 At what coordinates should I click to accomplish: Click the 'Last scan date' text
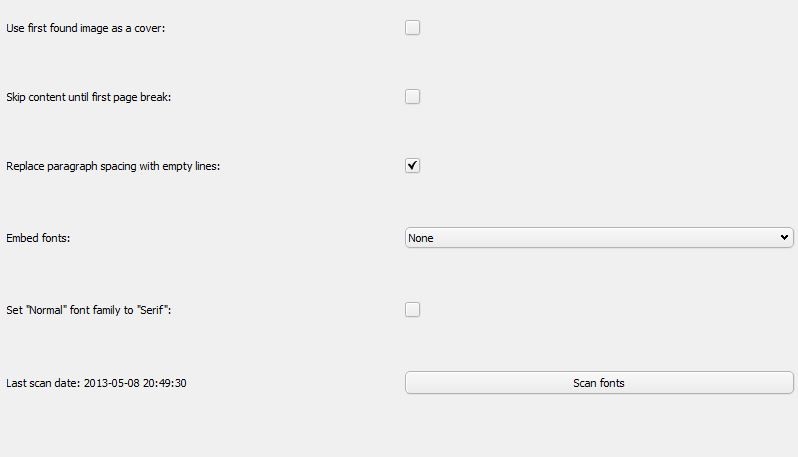click(96, 383)
